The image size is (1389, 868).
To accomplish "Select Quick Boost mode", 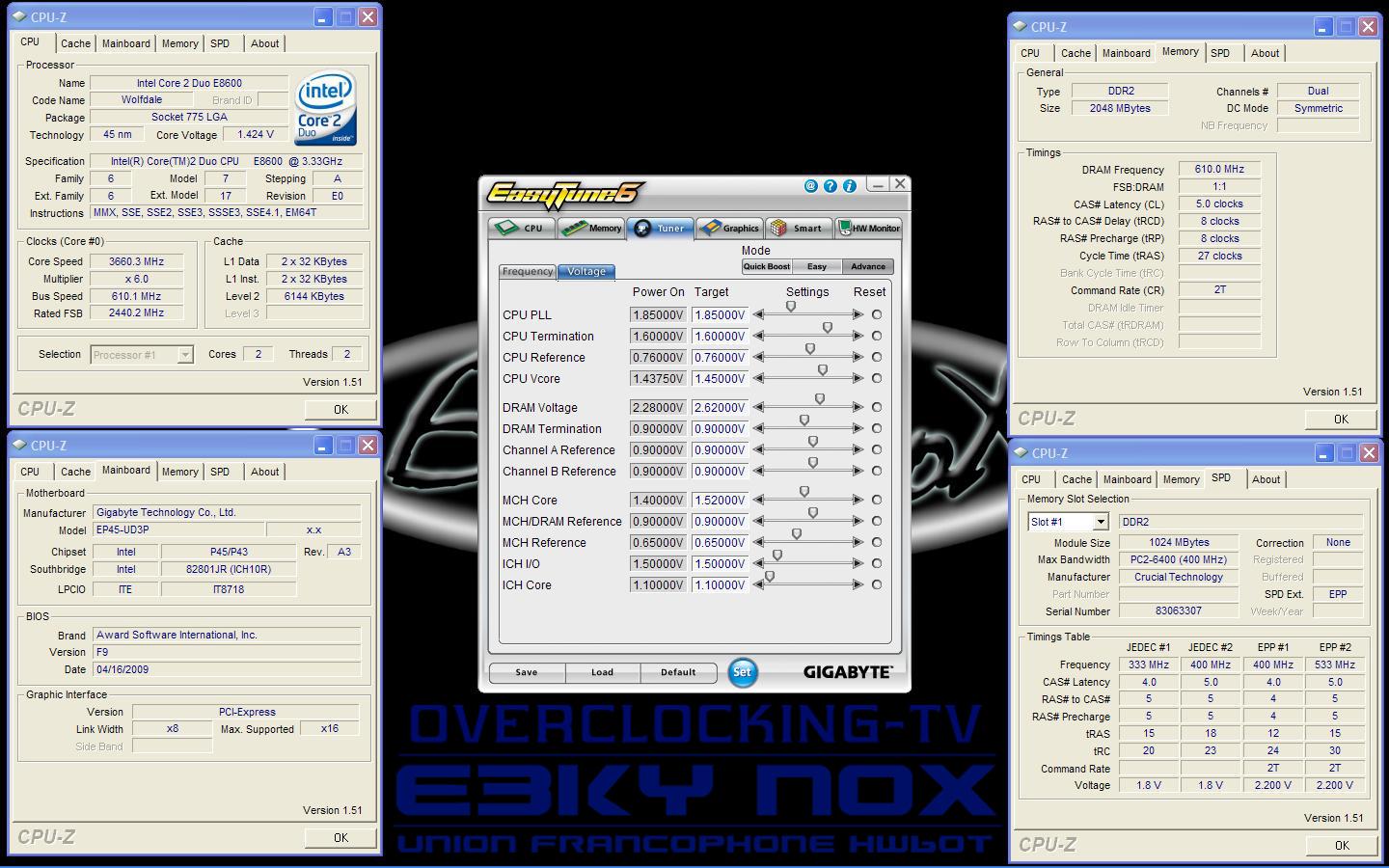I will coord(767,267).
